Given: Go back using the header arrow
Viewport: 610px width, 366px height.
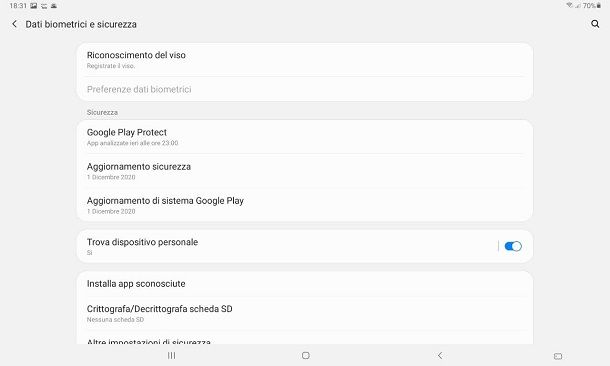Looking at the screenshot, I should pyautogui.click(x=14, y=24).
